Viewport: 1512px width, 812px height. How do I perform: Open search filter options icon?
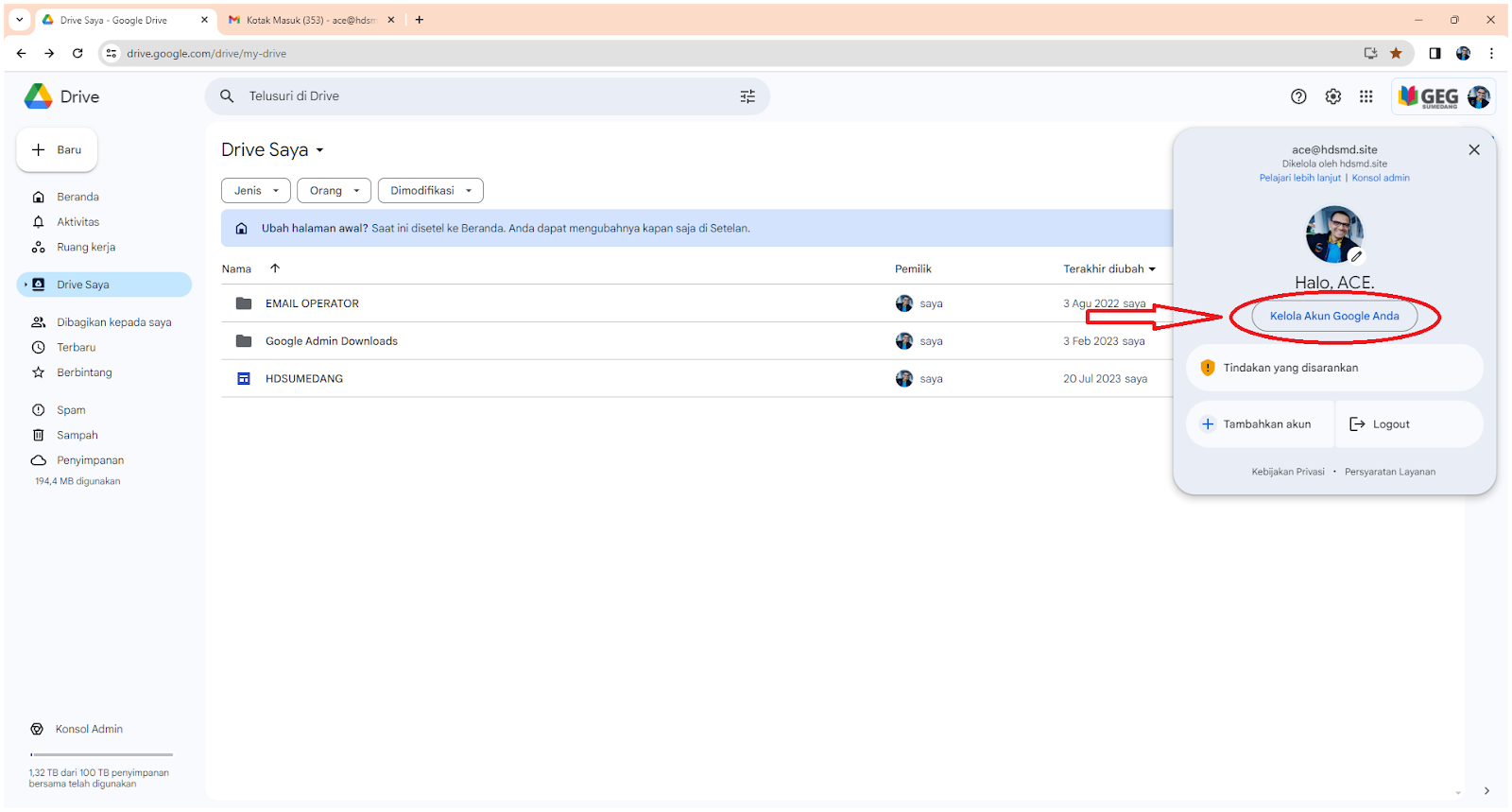(x=747, y=96)
